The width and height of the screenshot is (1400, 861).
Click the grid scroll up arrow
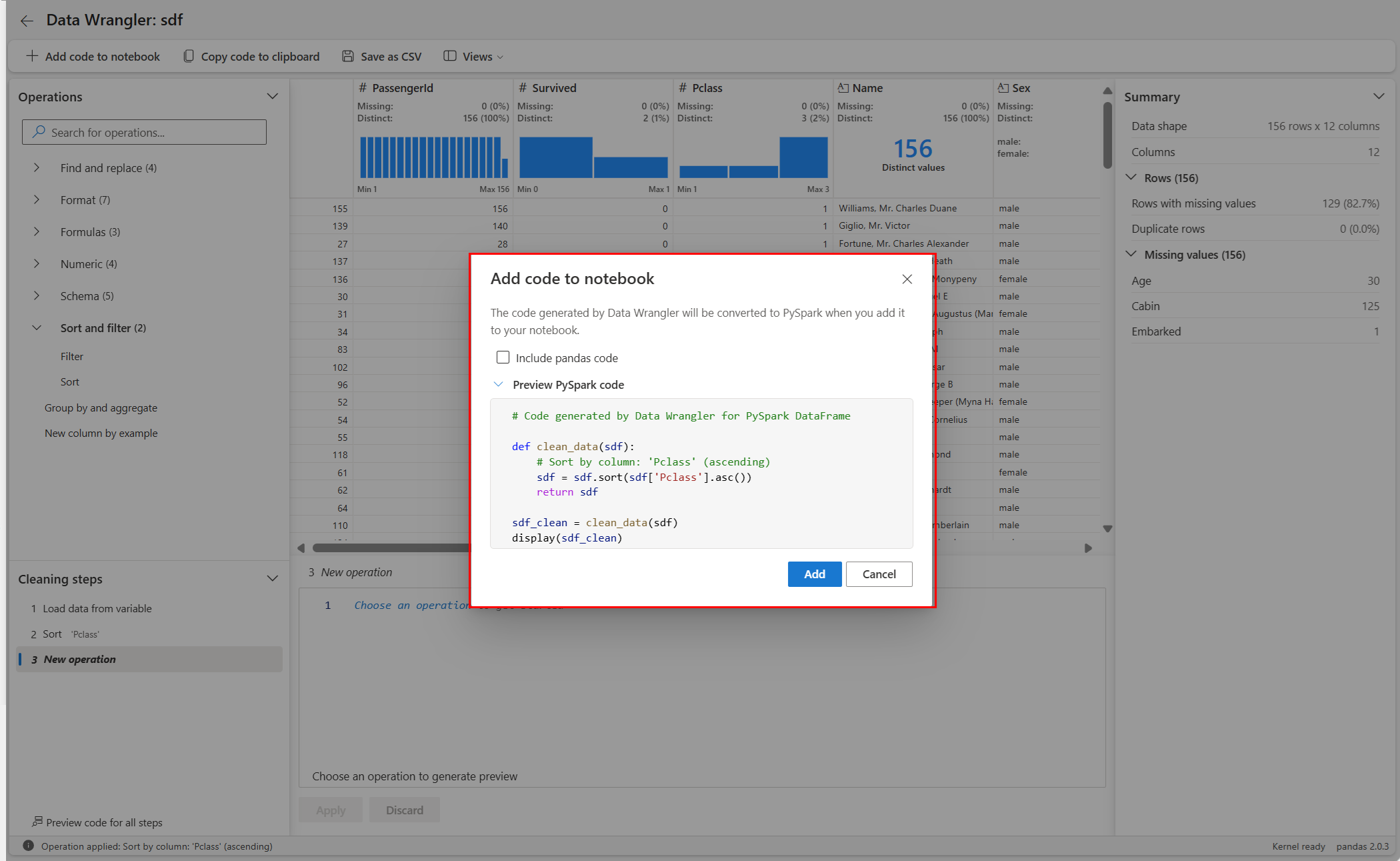[1107, 90]
